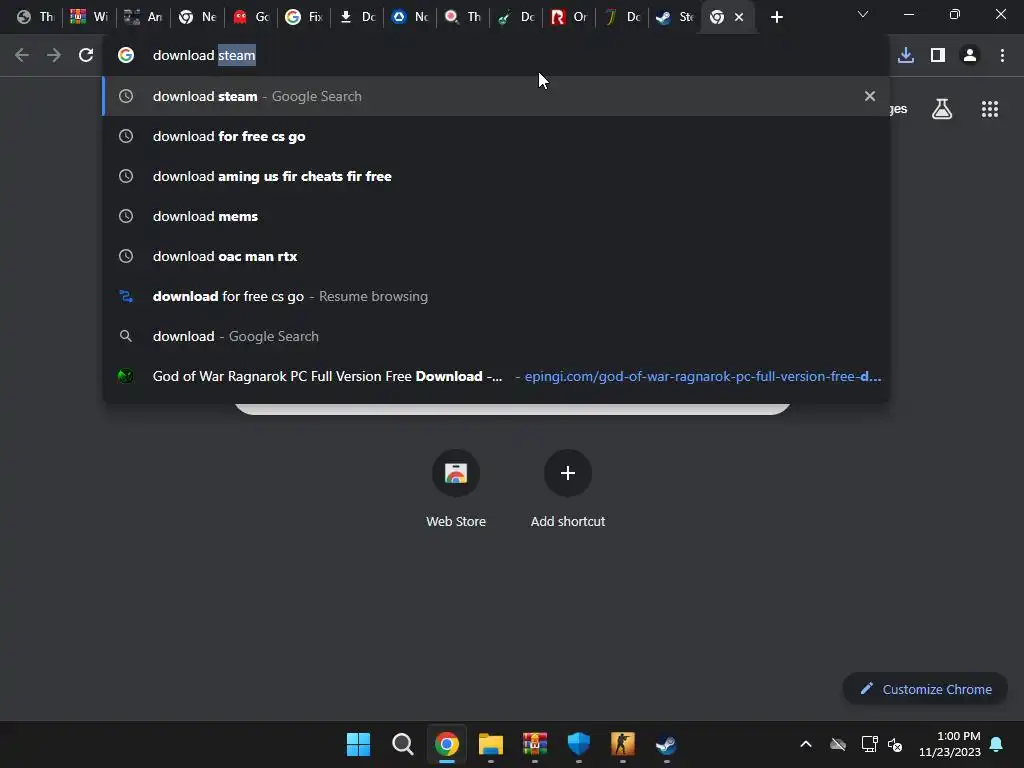Open the Windows Start menu

359,744
